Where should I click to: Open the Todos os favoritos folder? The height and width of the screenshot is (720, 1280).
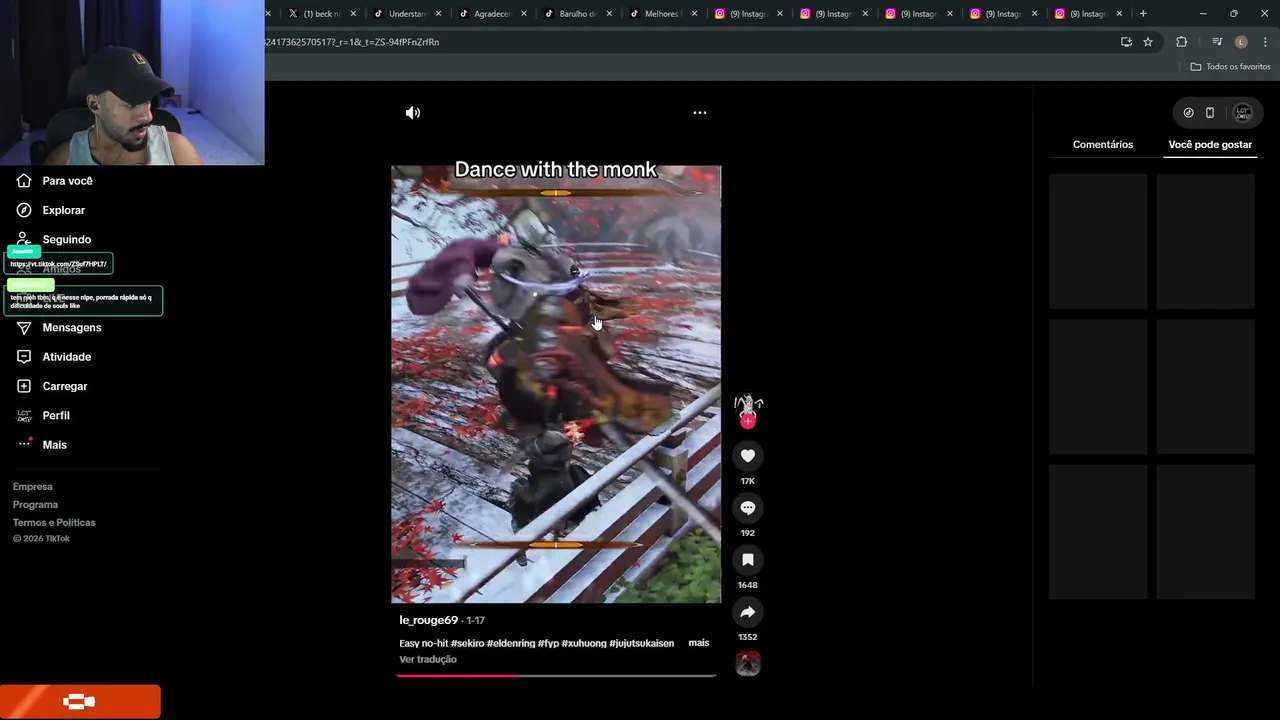pyautogui.click(x=1230, y=67)
